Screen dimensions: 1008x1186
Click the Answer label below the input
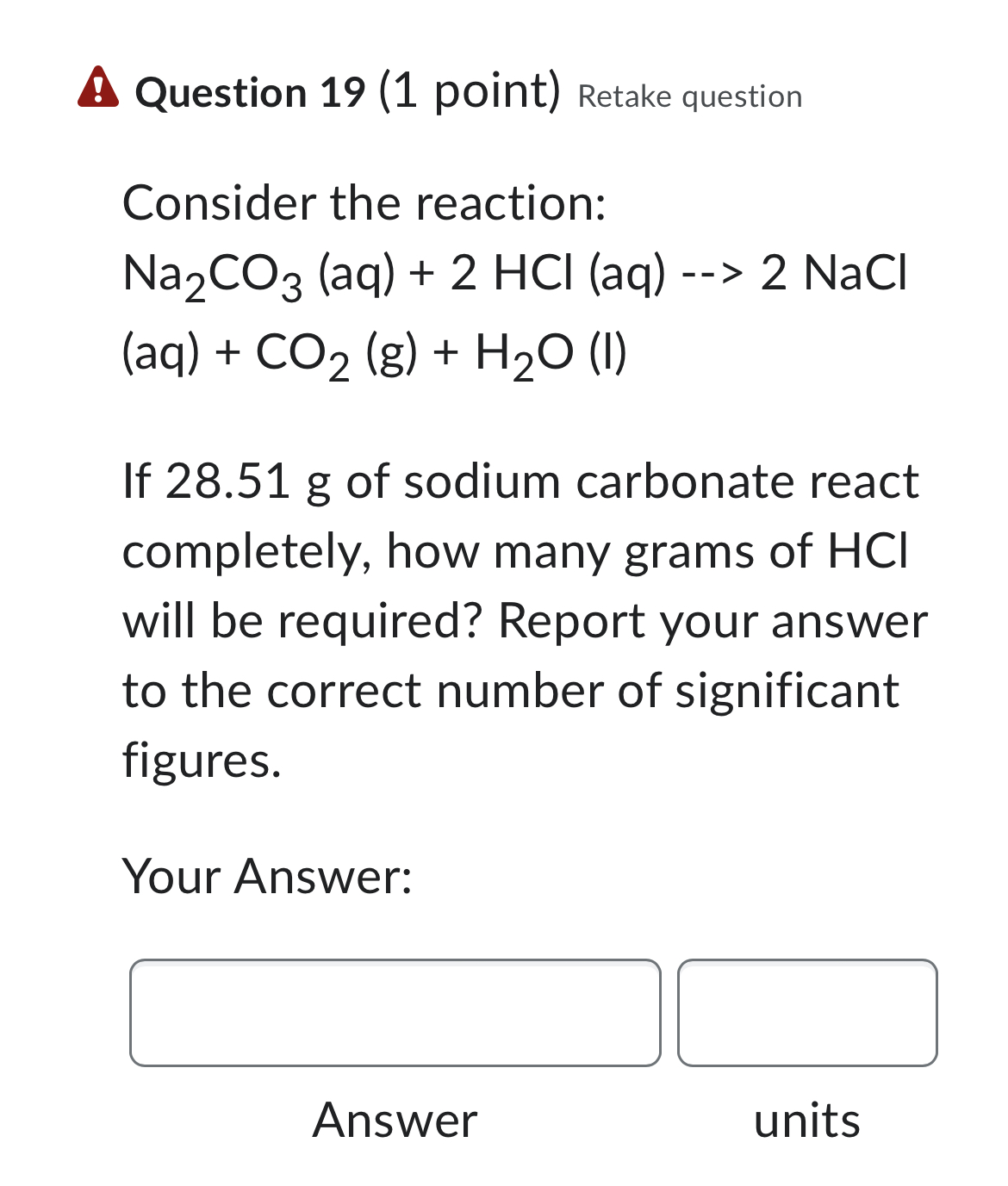(x=395, y=1121)
